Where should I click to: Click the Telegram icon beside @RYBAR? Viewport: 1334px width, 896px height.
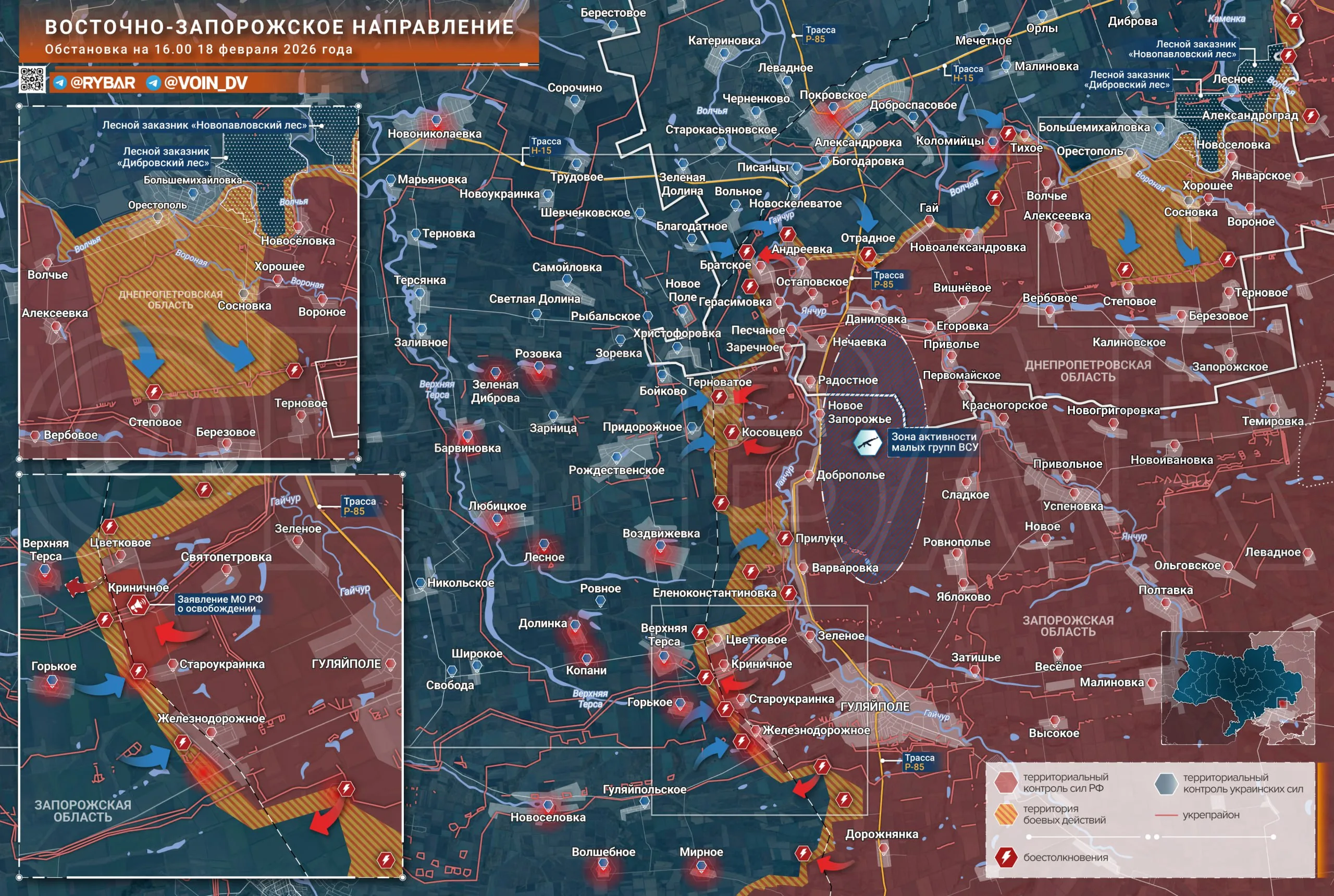pyautogui.click(x=60, y=83)
